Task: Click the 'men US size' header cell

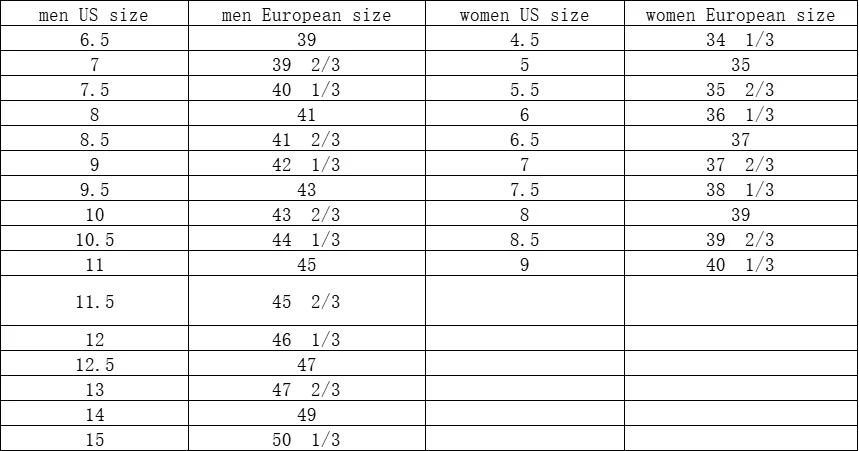Action: [94, 15]
